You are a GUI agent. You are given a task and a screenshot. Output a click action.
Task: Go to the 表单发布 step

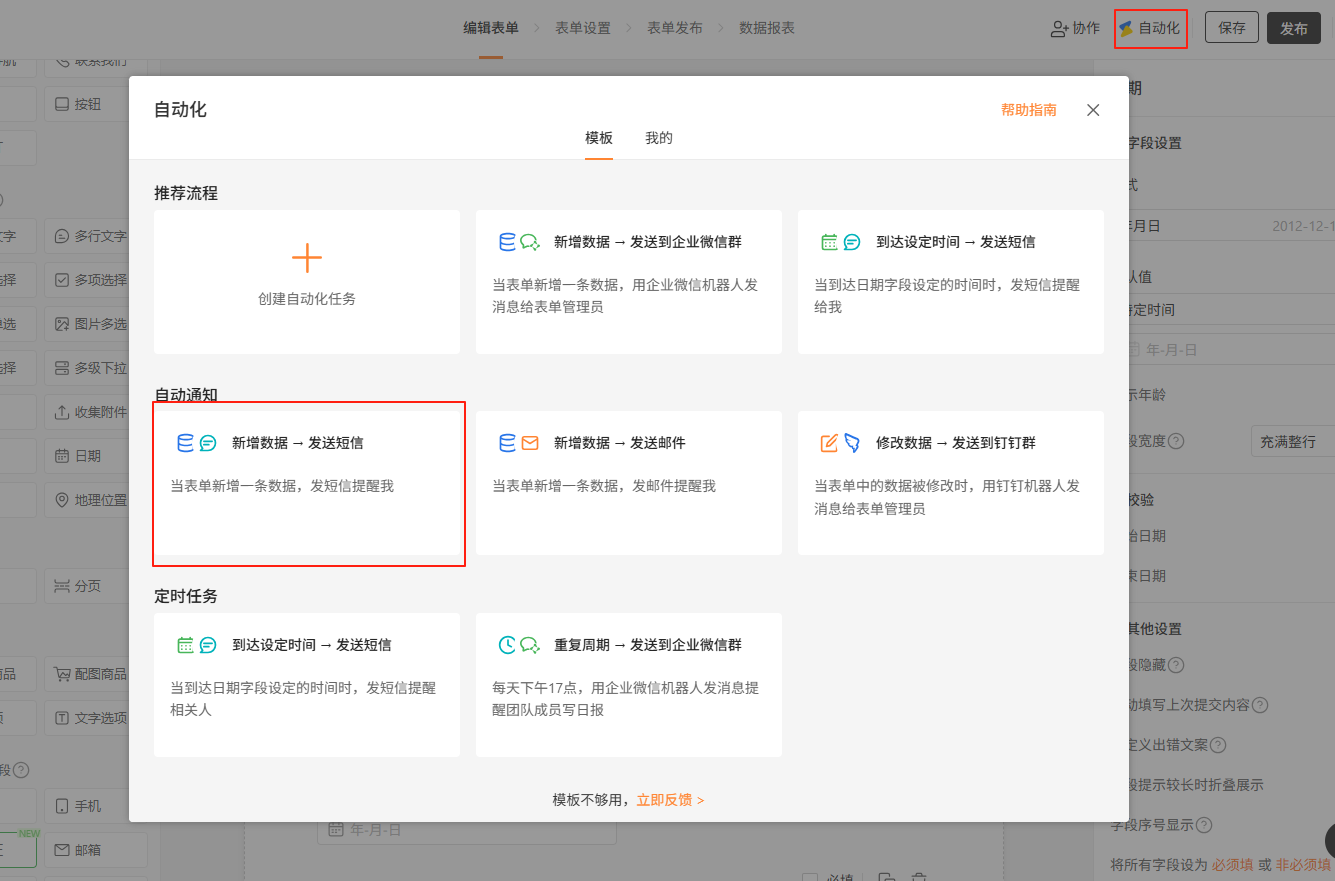point(675,28)
